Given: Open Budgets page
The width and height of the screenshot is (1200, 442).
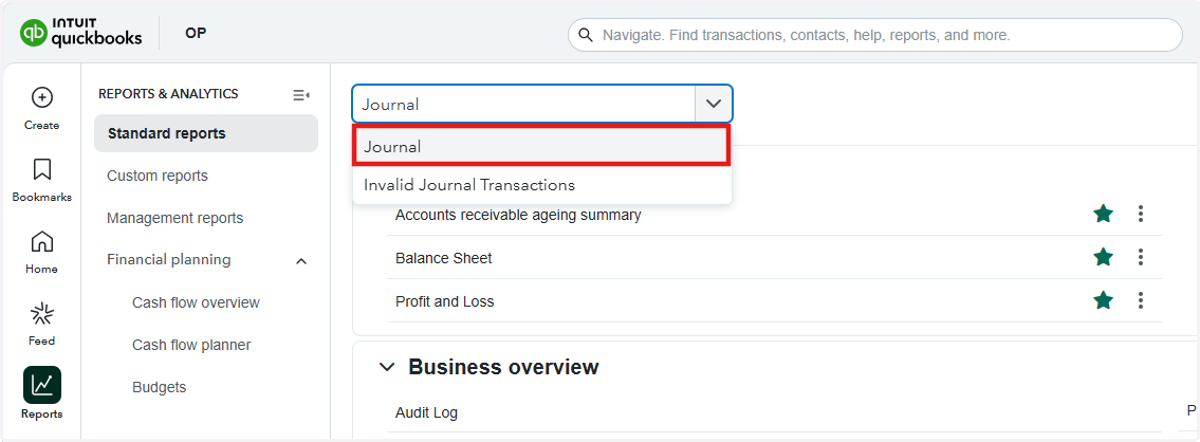Looking at the screenshot, I should [159, 388].
